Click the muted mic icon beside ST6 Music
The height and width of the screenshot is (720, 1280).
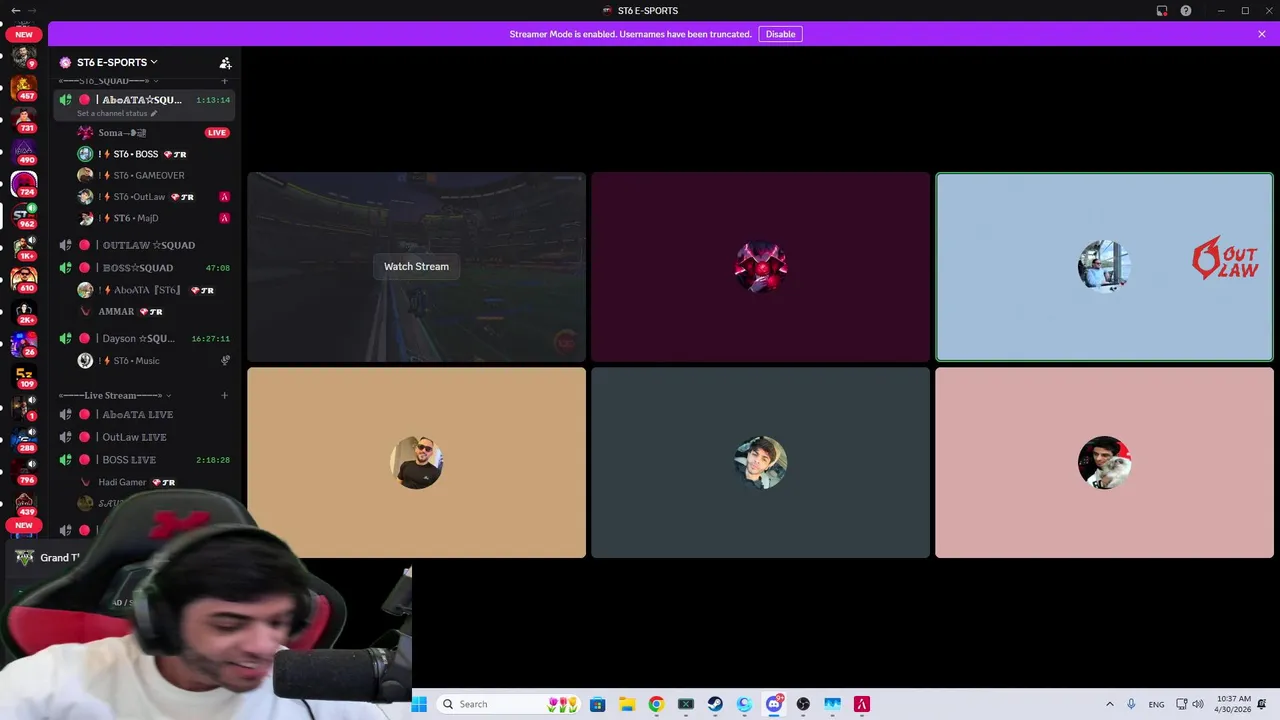click(225, 361)
